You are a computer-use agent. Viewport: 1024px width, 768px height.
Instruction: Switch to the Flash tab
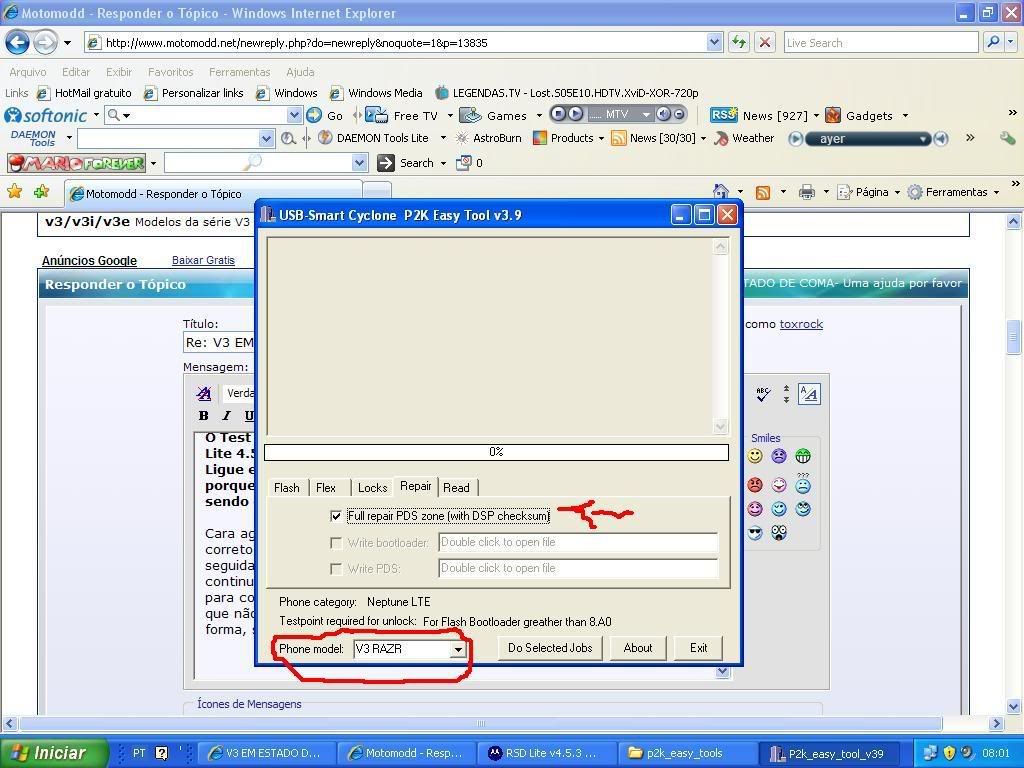pos(287,488)
